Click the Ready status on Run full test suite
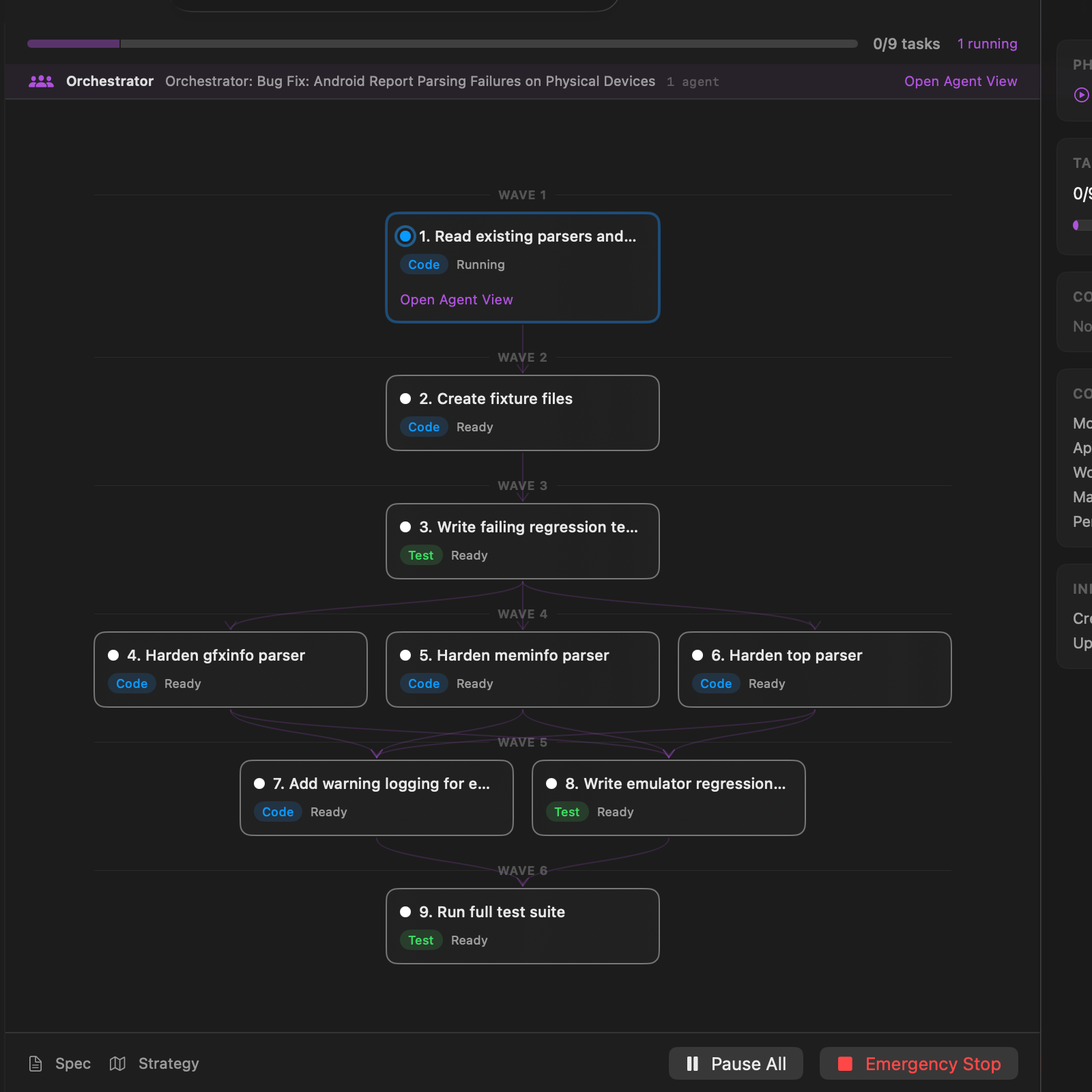1092x1092 pixels. point(469,940)
